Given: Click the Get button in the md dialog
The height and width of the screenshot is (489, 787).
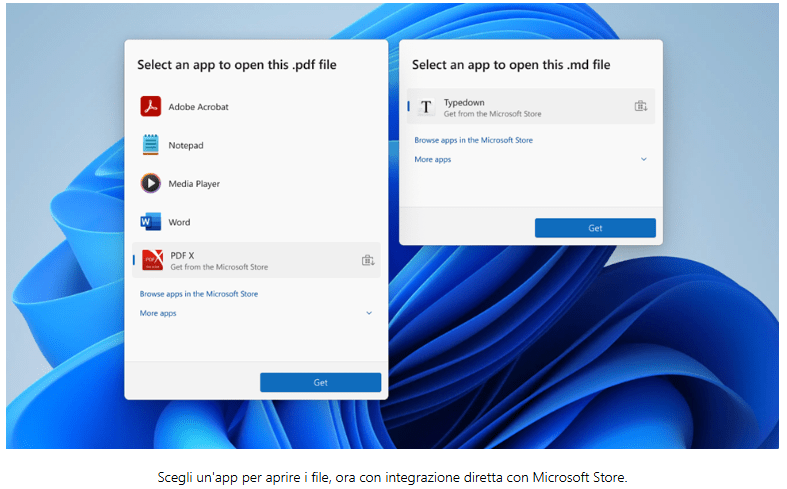Looking at the screenshot, I should pyautogui.click(x=595, y=228).
